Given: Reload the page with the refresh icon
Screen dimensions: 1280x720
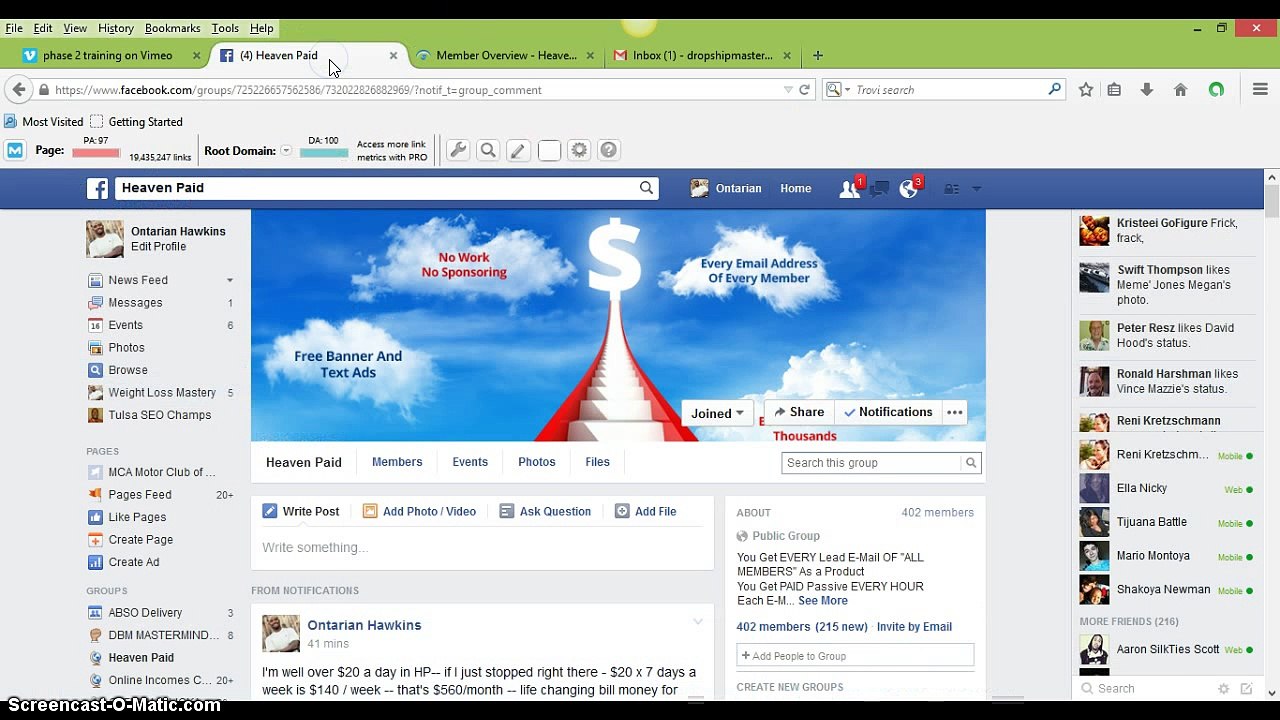Looking at the screenshot, I should (804, 90).
